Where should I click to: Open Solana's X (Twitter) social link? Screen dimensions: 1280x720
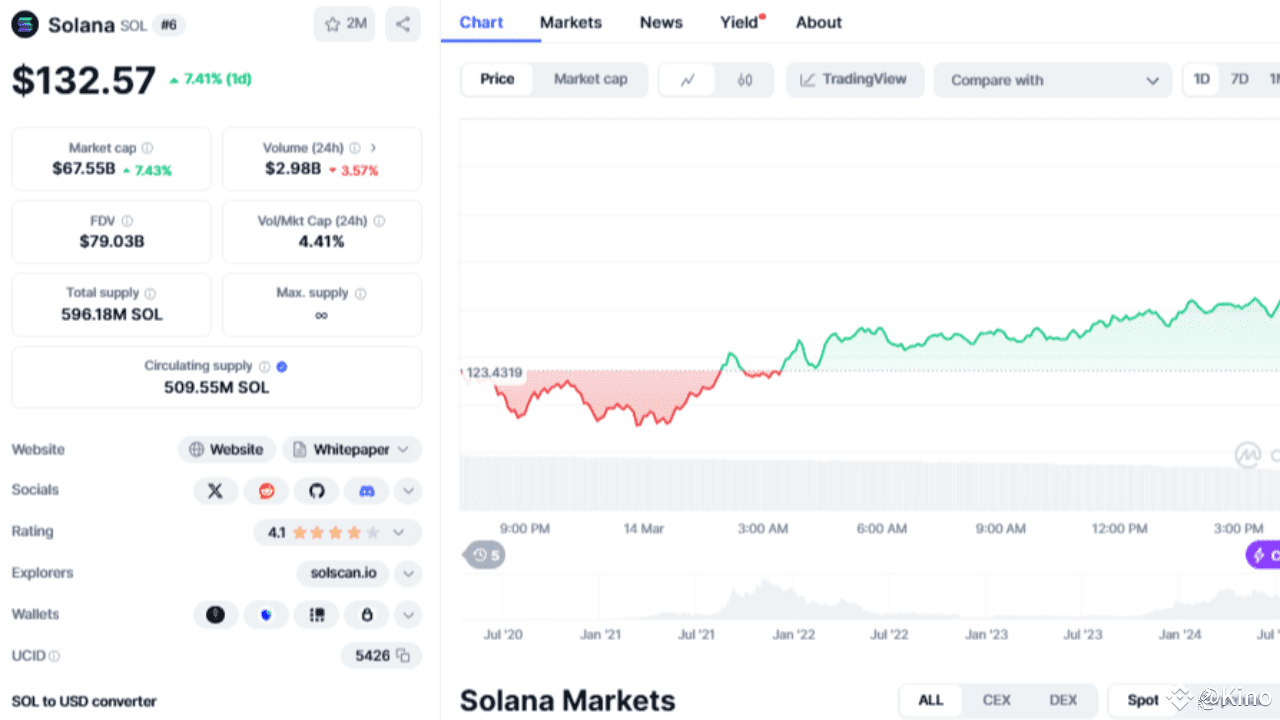[215, 491]
